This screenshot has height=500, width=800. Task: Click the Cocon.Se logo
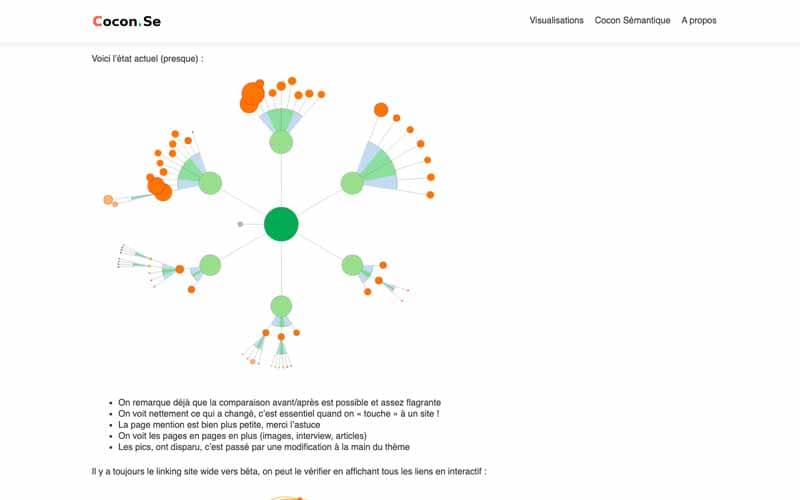pyautogui.click(x=127, y=21)
